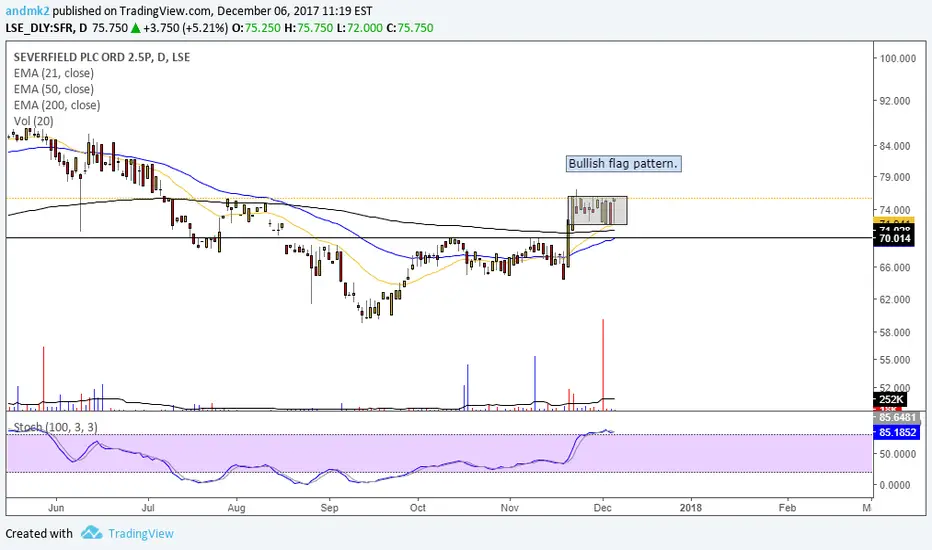Click the 55.000 price axis label
Screen dimensions: 932x550
[x=895, y=360]
